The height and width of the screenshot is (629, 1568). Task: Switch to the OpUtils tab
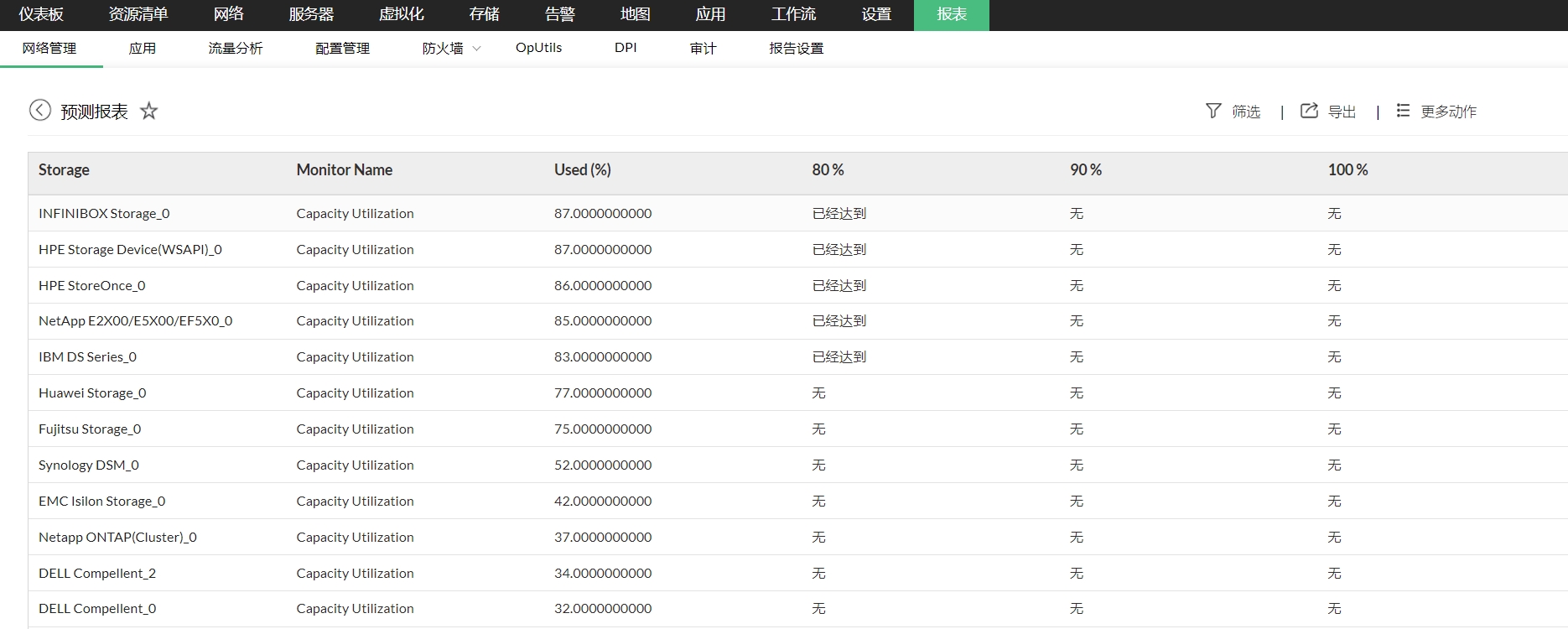click(x=539, y=48)
